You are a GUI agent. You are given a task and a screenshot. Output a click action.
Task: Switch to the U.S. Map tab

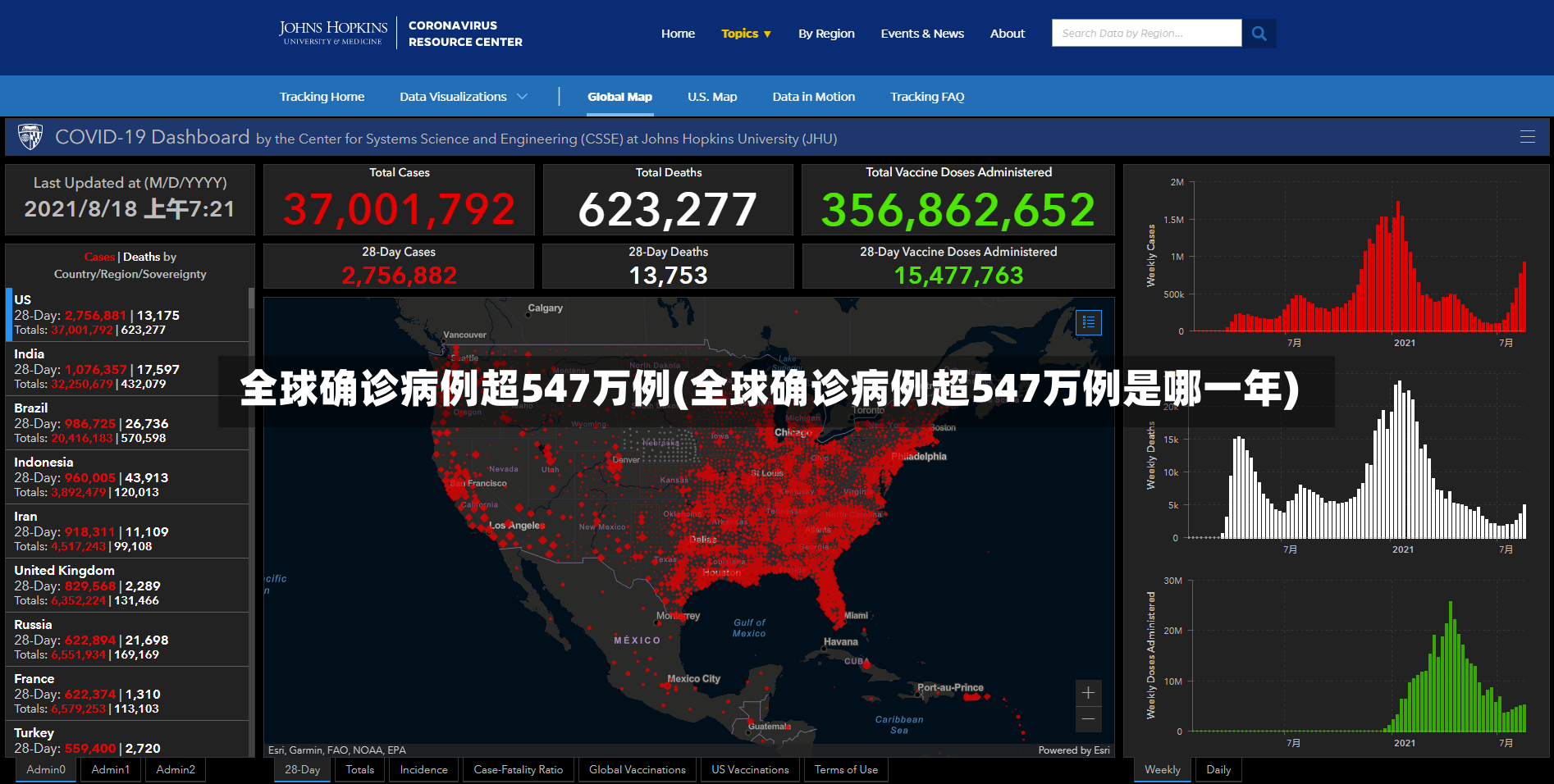point(712,97)
